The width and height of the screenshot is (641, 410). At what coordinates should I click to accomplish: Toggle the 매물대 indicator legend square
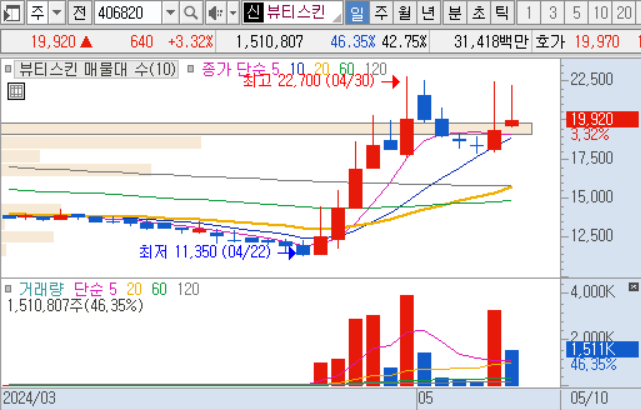tap(8, 69)
